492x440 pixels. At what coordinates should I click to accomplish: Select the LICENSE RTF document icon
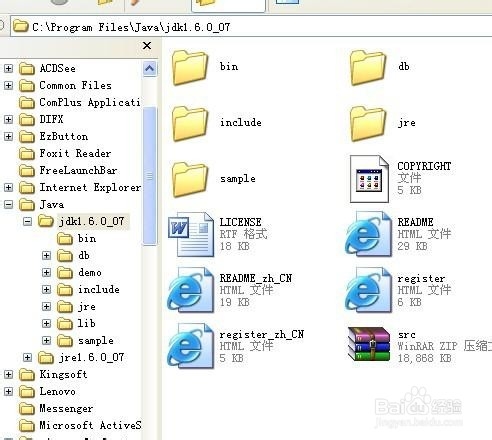[191, 234]
